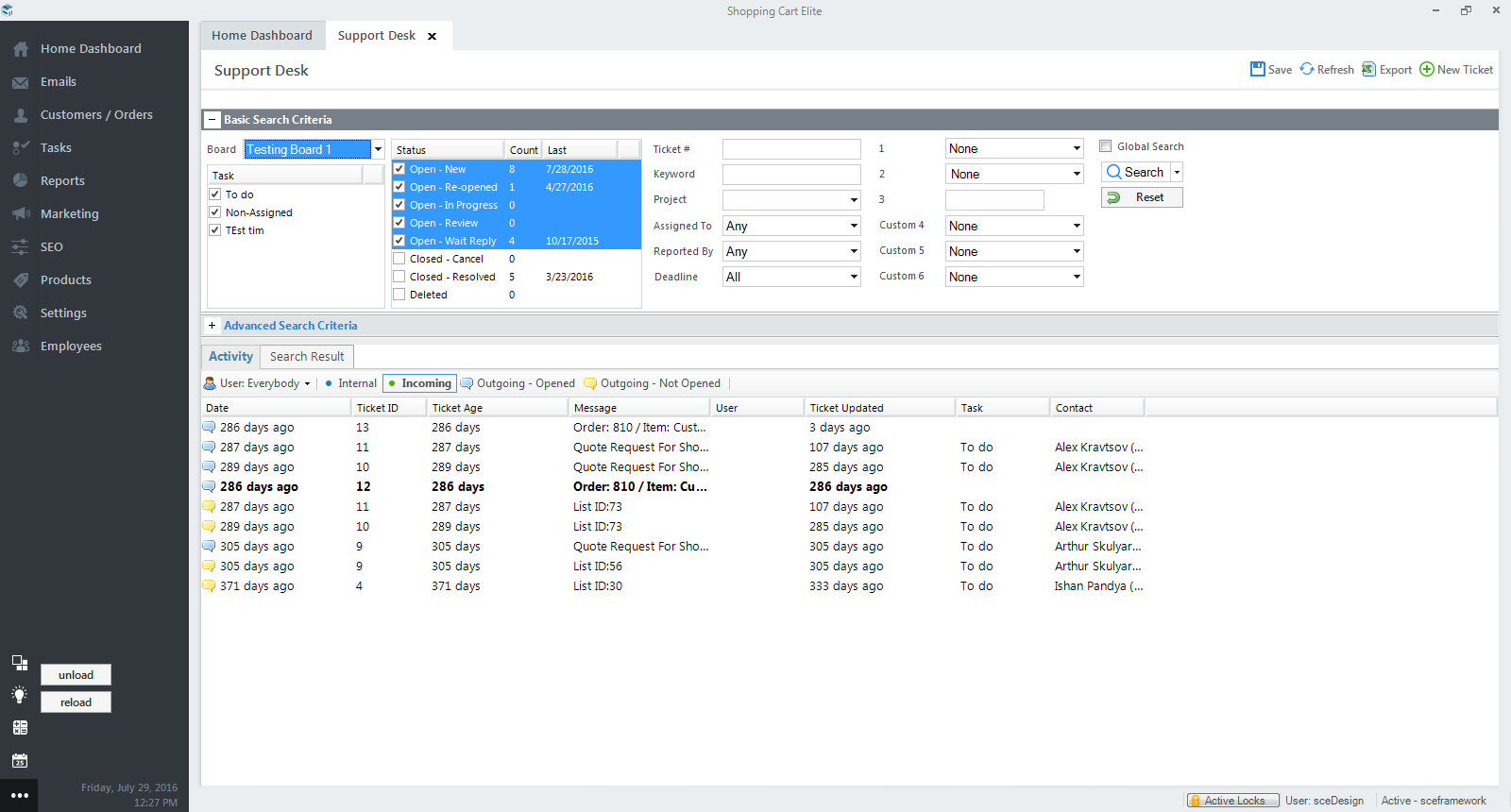Go to Products in the sidebar

click(65, 280)
